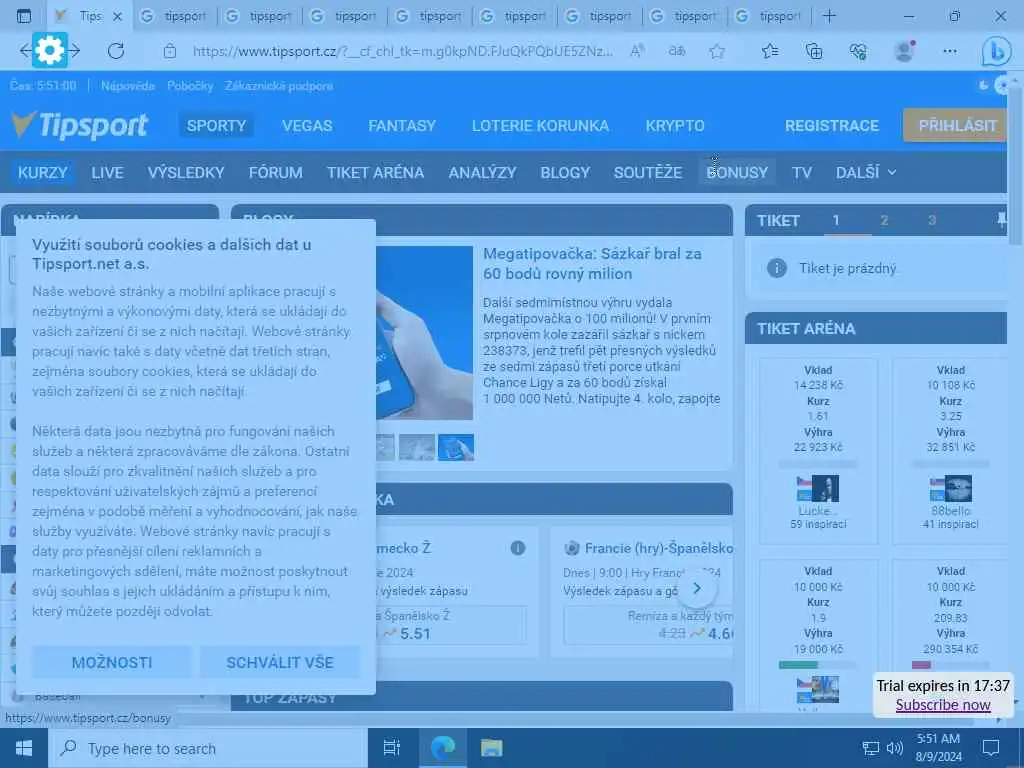Open the Megatipovačka blog article title

tap(592, 263)
